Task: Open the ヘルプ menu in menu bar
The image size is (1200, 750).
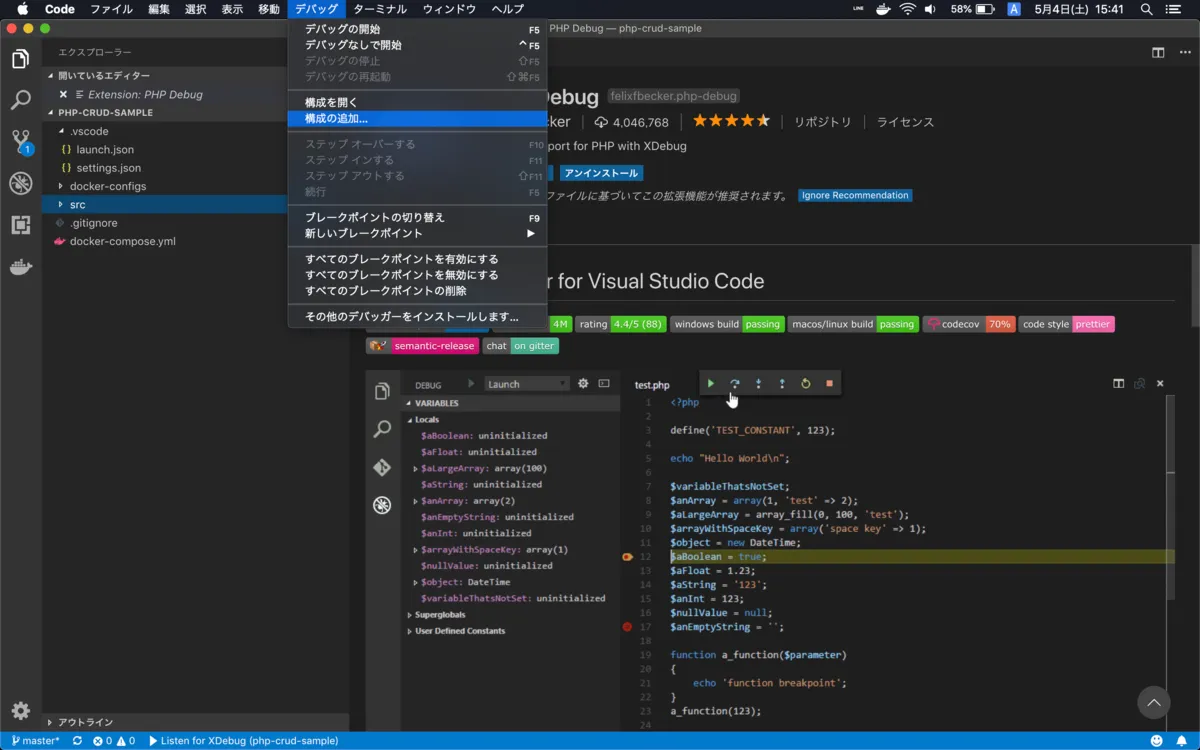Action: click(x=507, y=9)
